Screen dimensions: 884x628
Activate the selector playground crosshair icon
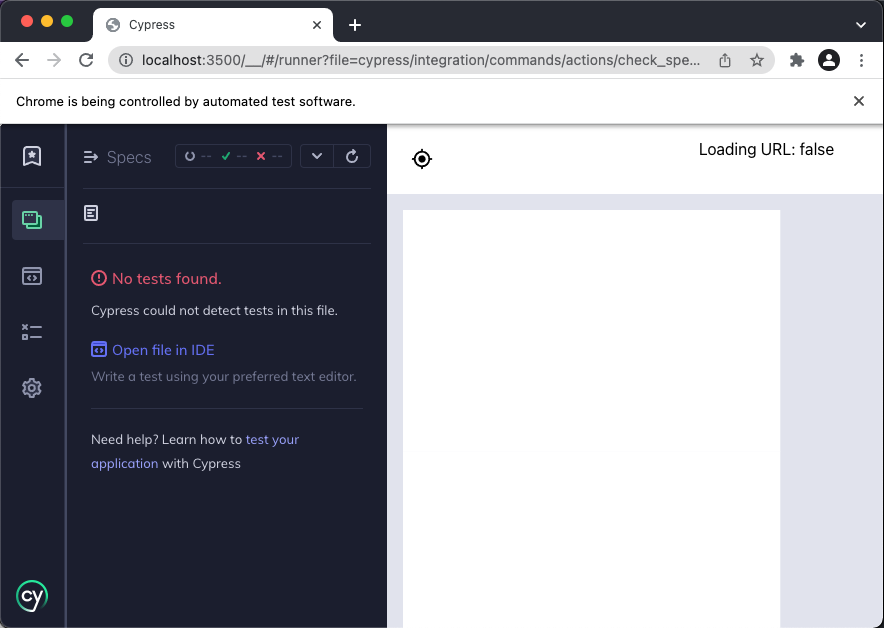point(422,159)
